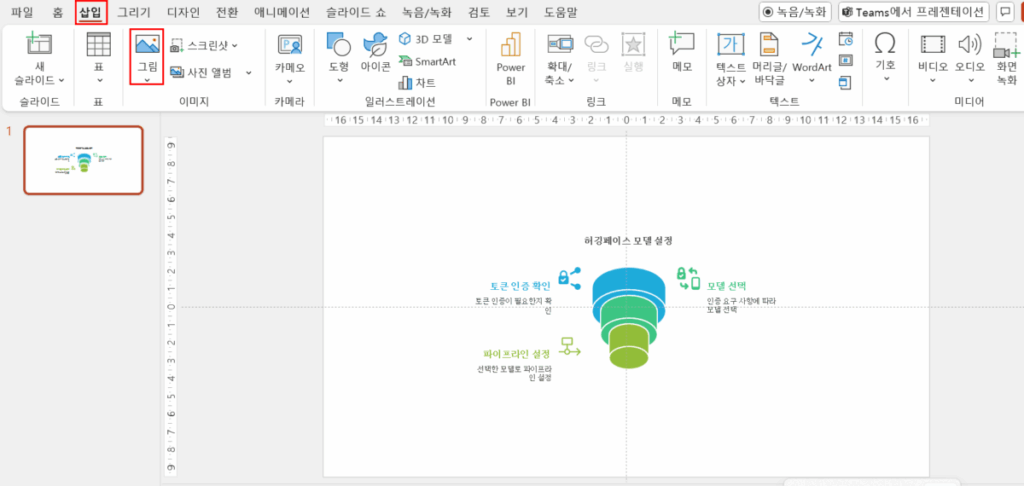Switch to the 보기 tab
The image size is (1024, 486).
519,12
